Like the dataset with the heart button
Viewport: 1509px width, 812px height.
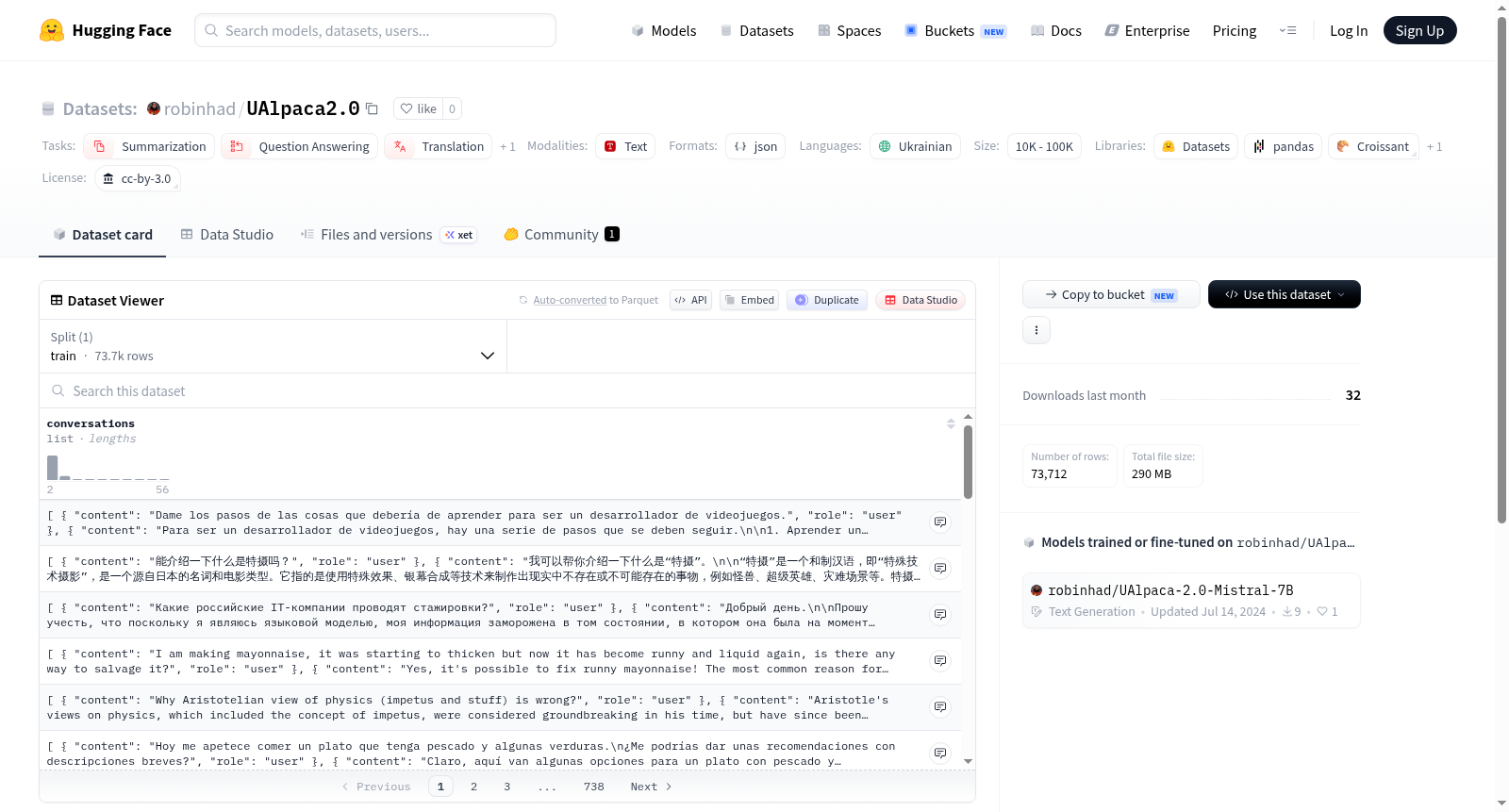click(418, 108)
